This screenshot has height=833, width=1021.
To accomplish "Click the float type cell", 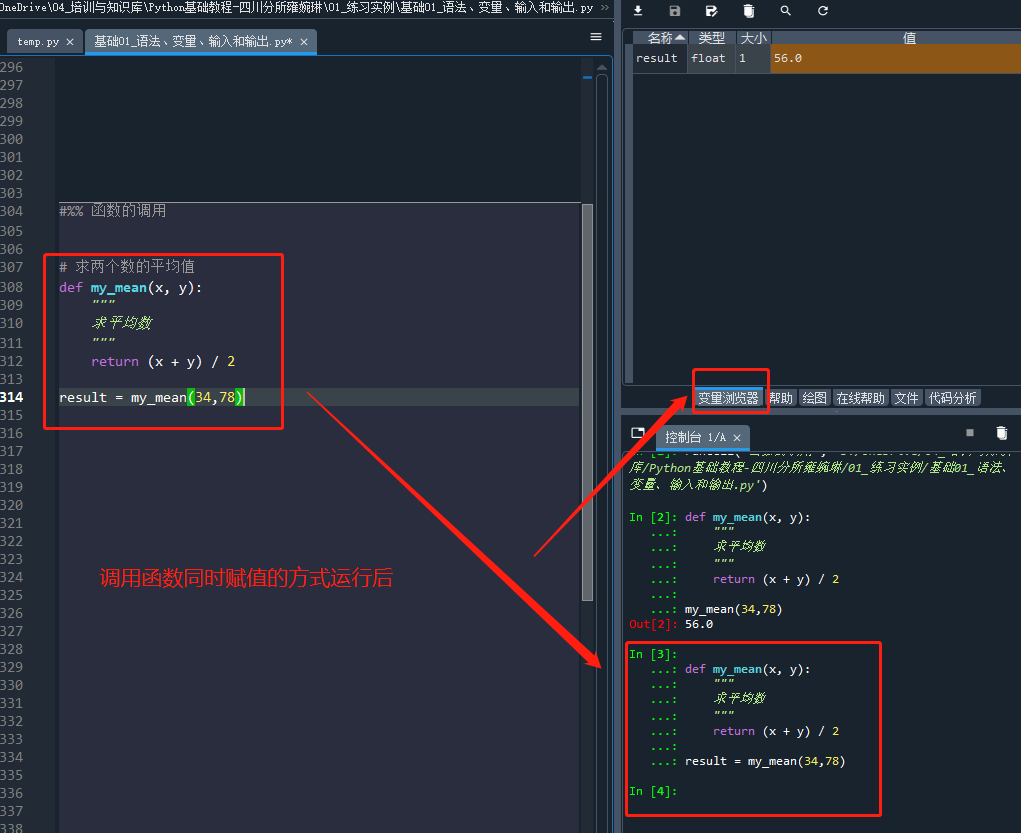I will 711,59.
